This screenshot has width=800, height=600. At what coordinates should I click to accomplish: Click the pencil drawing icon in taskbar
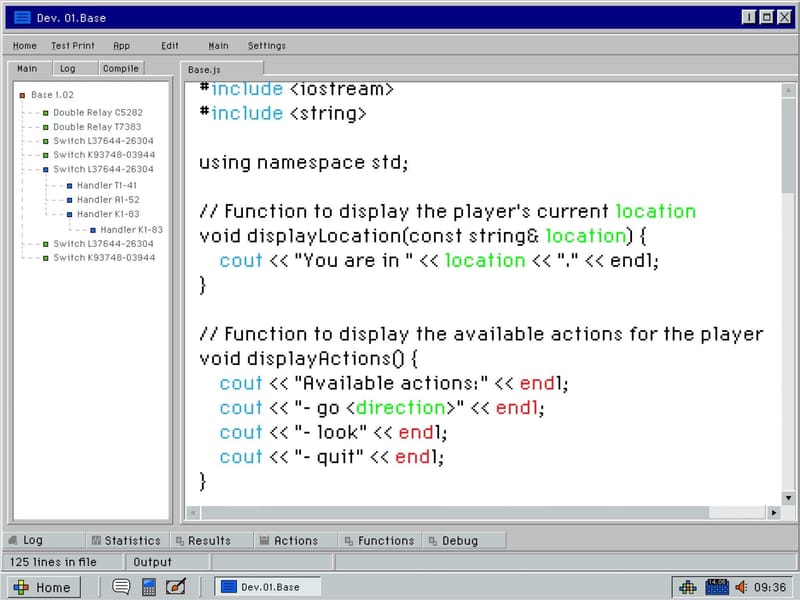[x=175, y=587]
